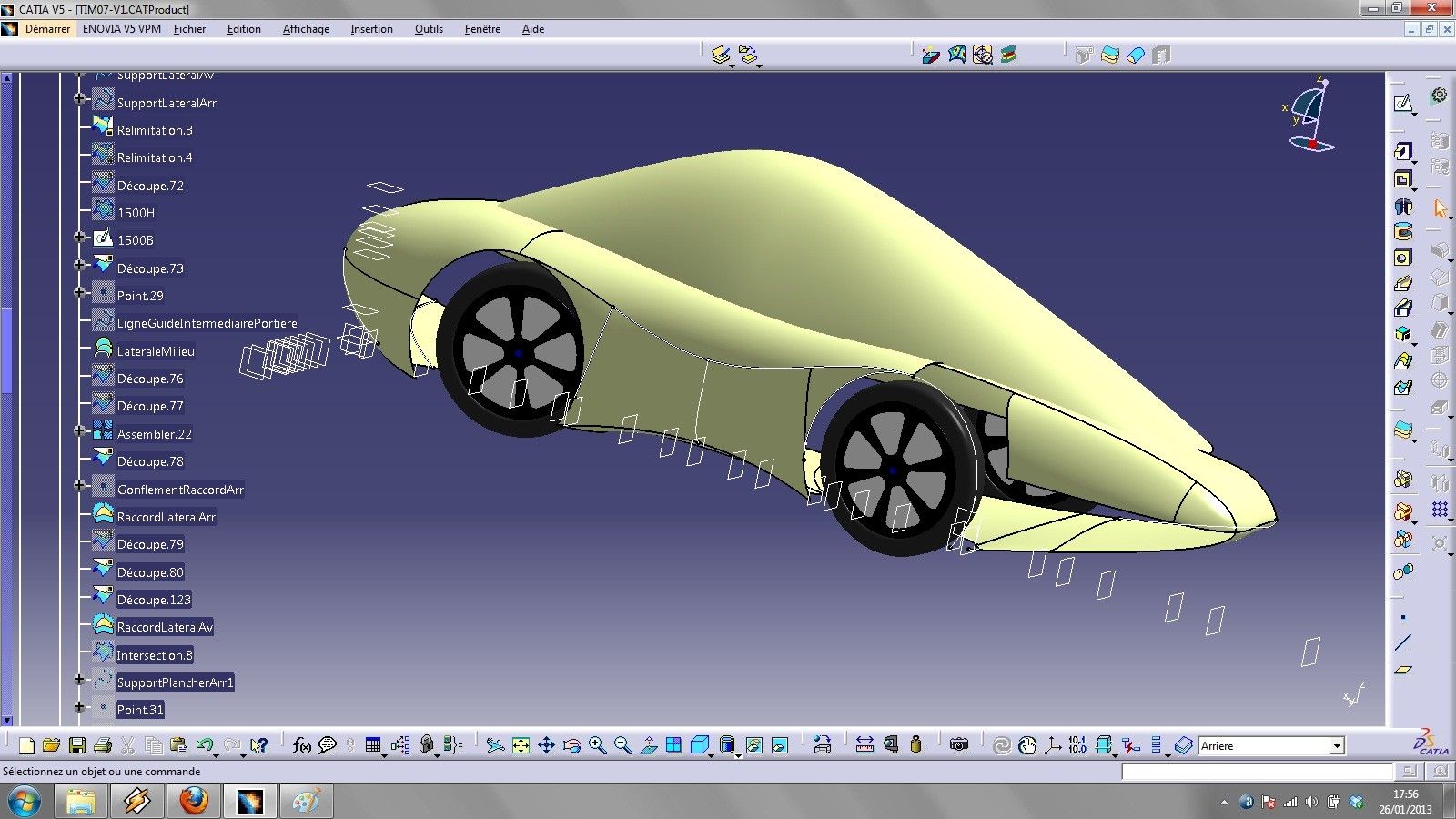Click the Fit All In view icon
1456x819 pixels.
[x=521, y=746]
